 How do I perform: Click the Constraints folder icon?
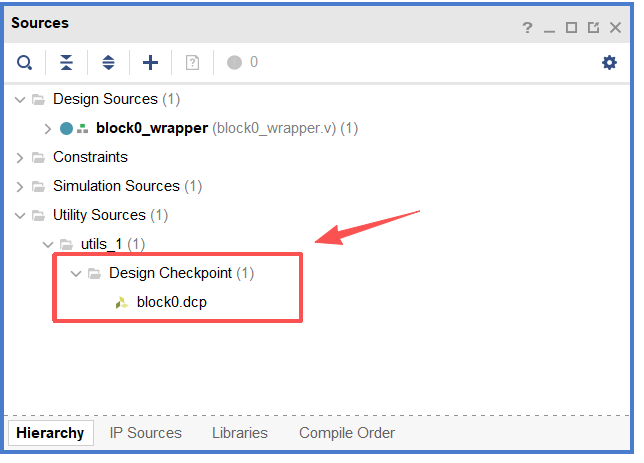coord(38,157)
